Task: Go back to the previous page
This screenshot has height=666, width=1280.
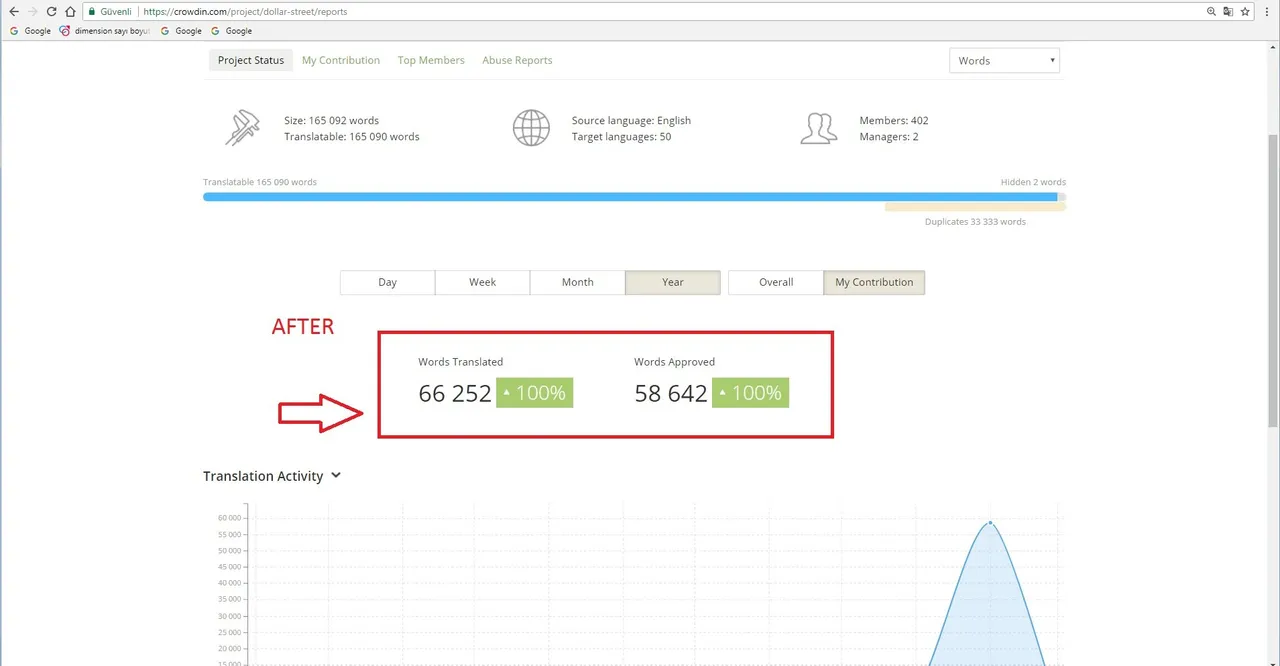Action: click(13, 12)
